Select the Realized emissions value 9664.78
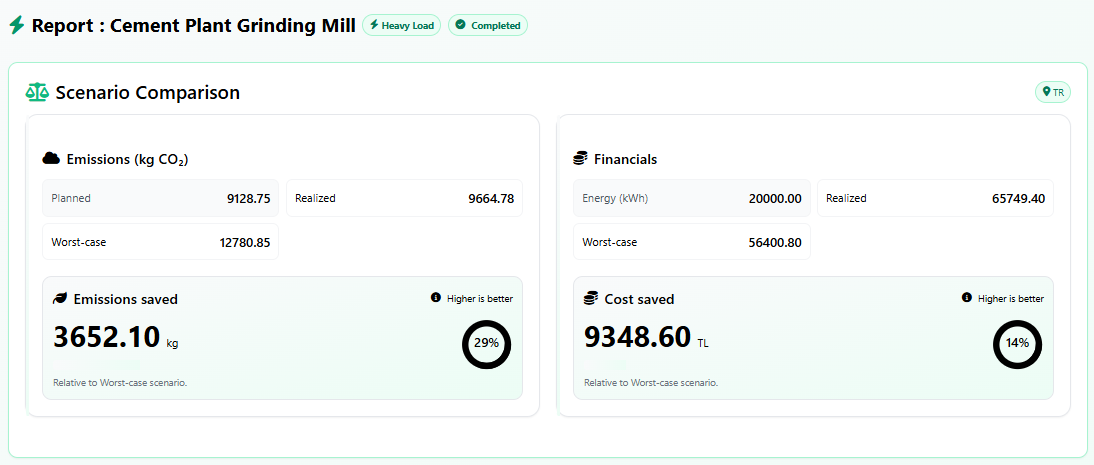 coord(490,198)
